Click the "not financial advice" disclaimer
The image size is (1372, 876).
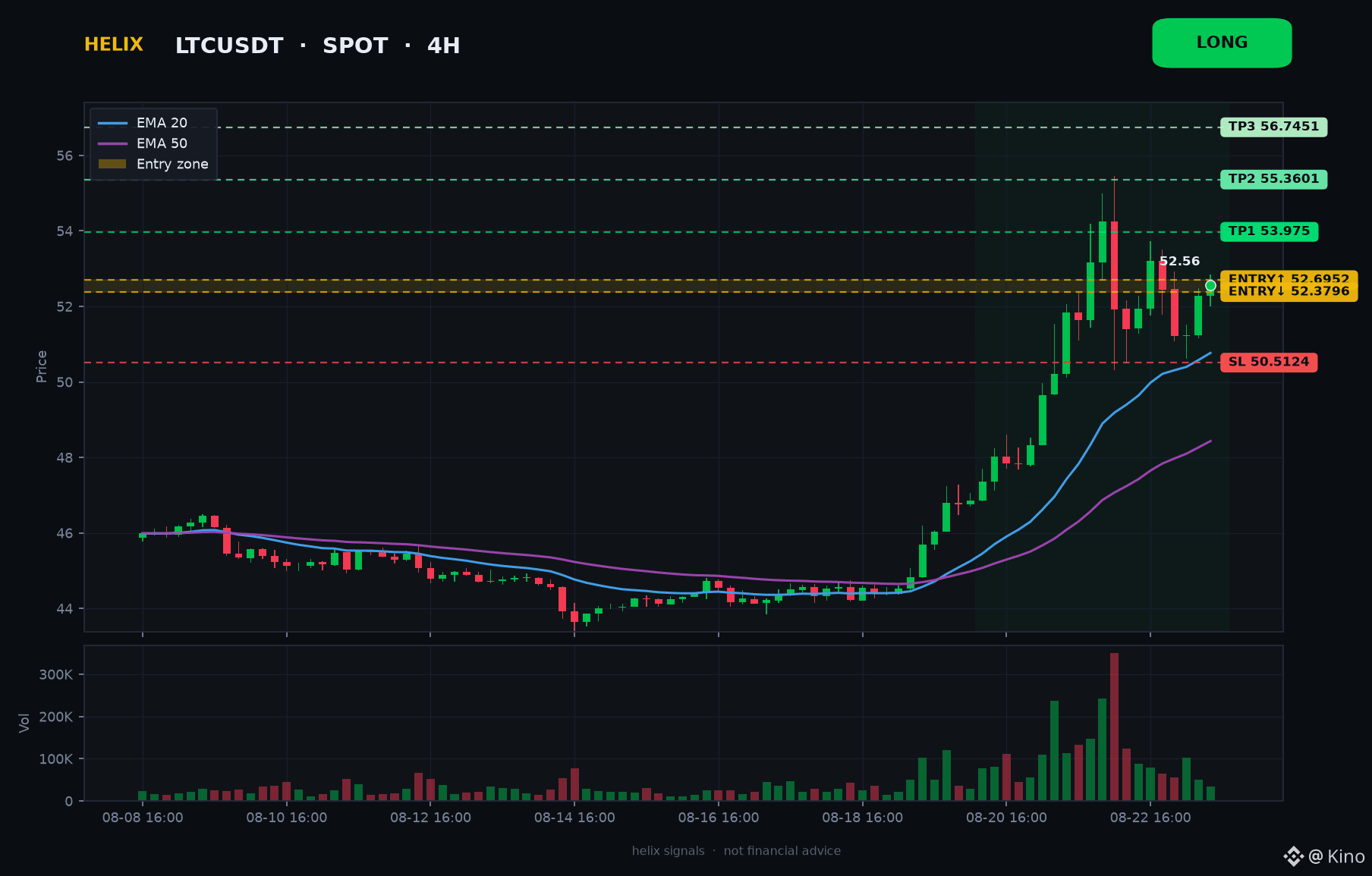tap(782, 851)
